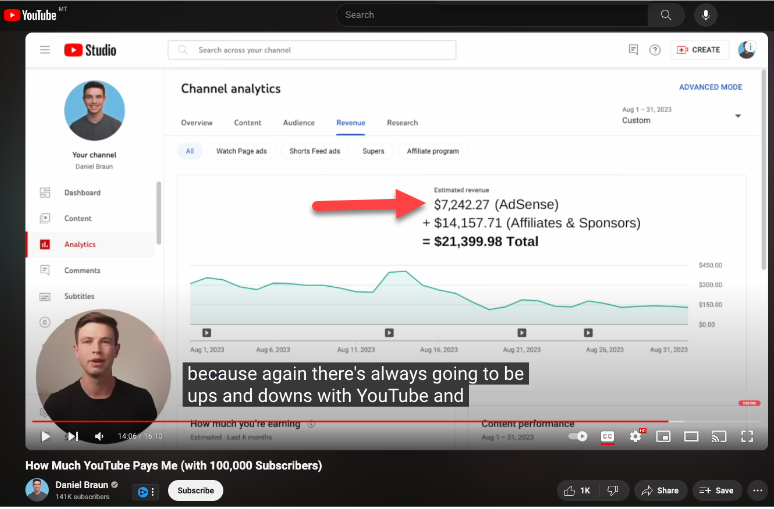Screen dimensions: 774x509
Task: Start voice search with microphone icon
Action: pyautogui.click(x=705, y=15)
